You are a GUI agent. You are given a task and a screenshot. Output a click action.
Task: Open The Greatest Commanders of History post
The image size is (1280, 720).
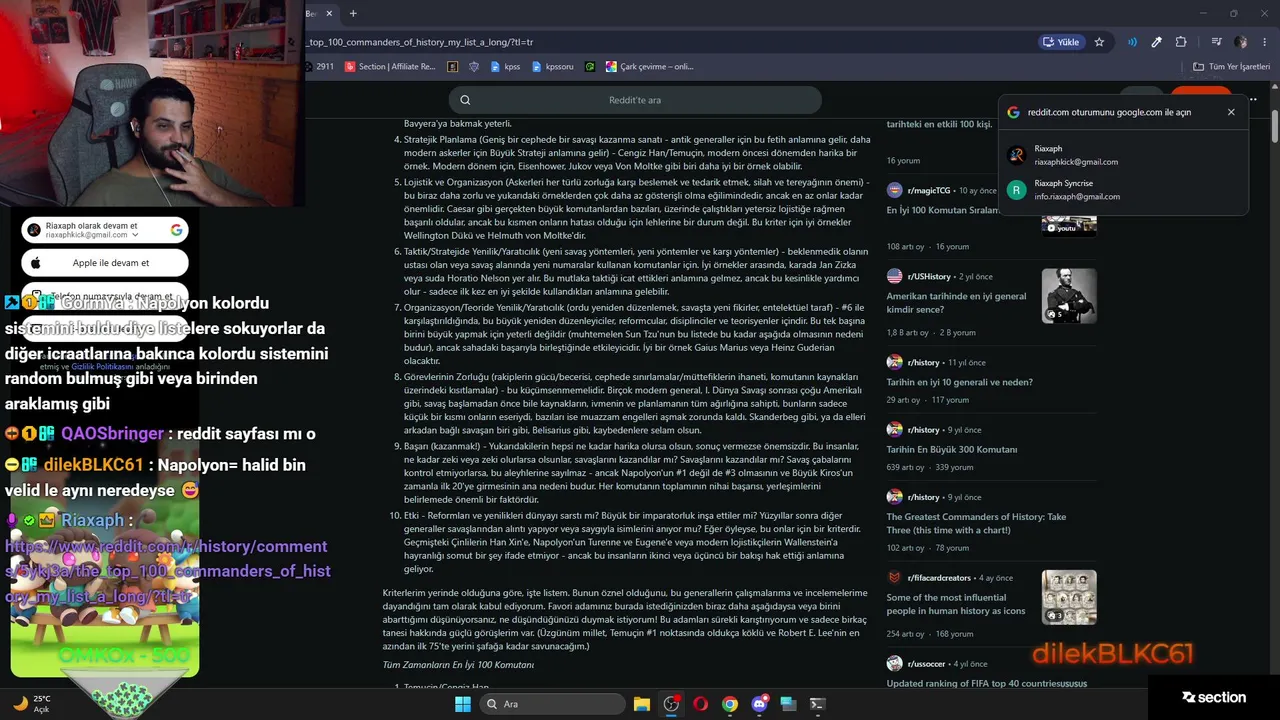[976, 524]
